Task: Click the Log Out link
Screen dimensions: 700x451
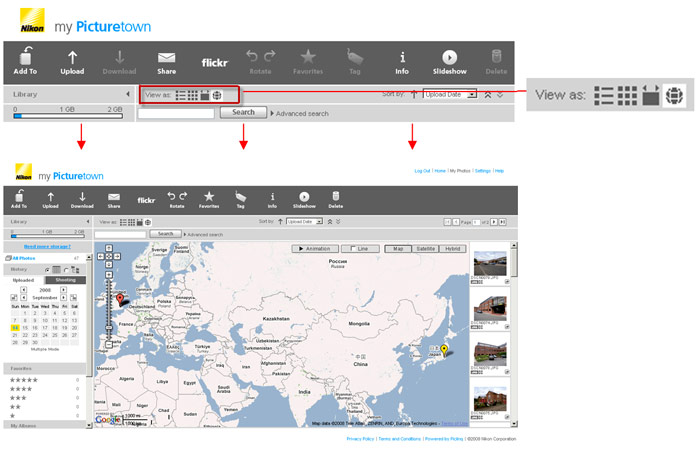Action: 422,171
